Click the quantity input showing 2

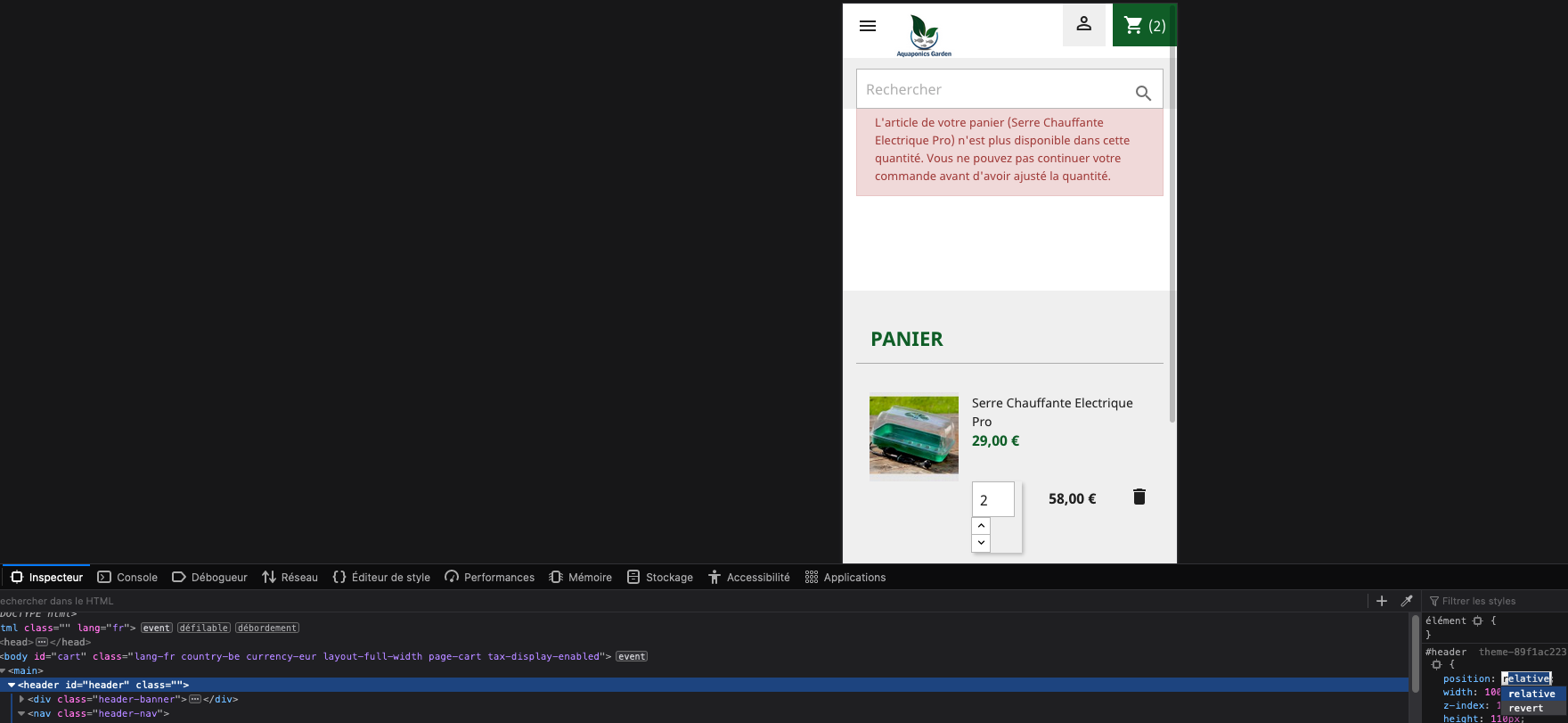(x=993, y=499)
